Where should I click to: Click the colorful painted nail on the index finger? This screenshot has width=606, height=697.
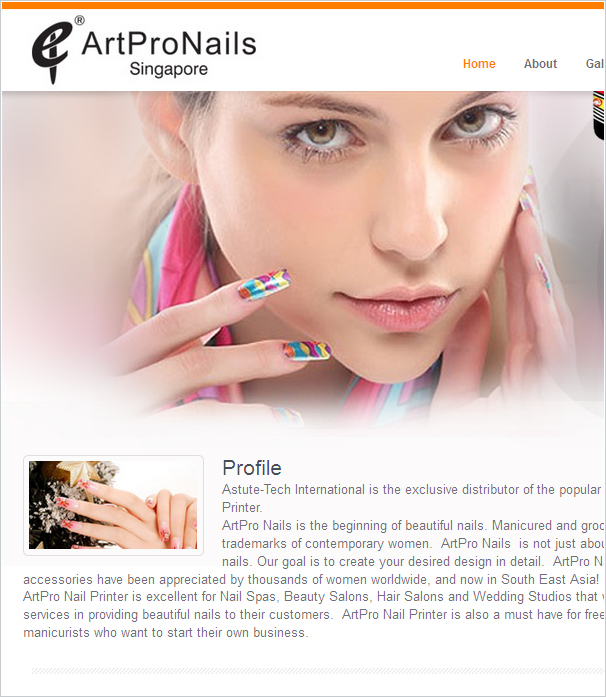pyautogui.click(x=264, y=284)
